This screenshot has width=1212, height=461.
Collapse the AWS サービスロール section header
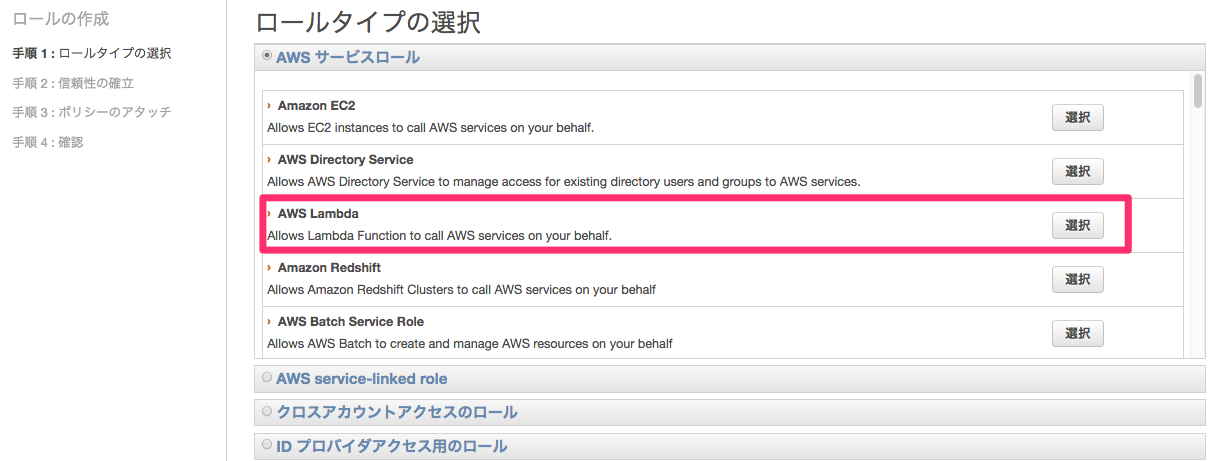[730, 58]
